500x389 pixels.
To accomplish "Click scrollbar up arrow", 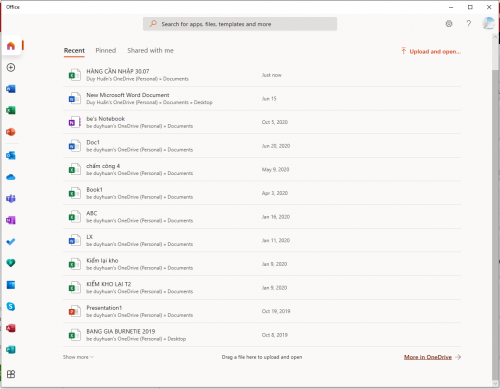I will click(495, 37).
